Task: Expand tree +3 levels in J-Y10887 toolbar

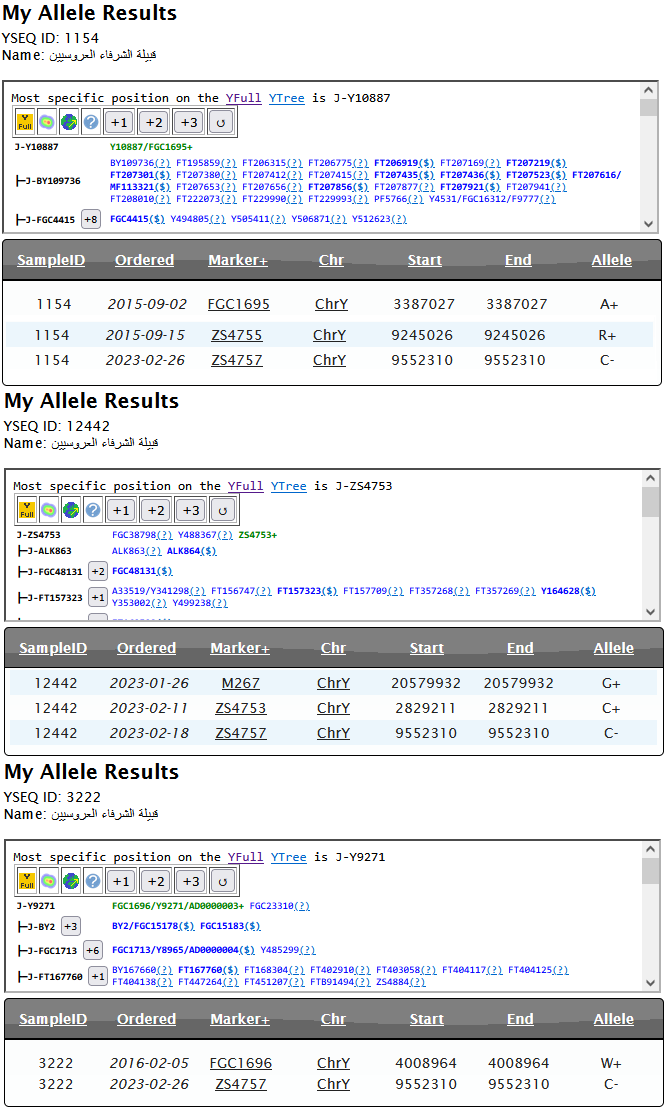Action: click(189, 123)
